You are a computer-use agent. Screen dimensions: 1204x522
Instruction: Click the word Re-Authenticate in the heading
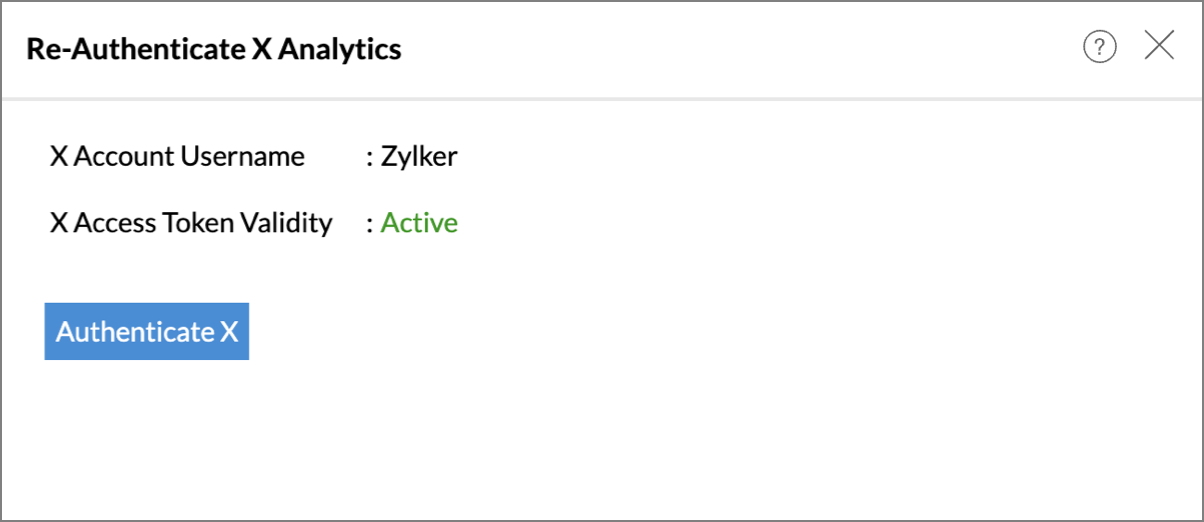point(135,48)
